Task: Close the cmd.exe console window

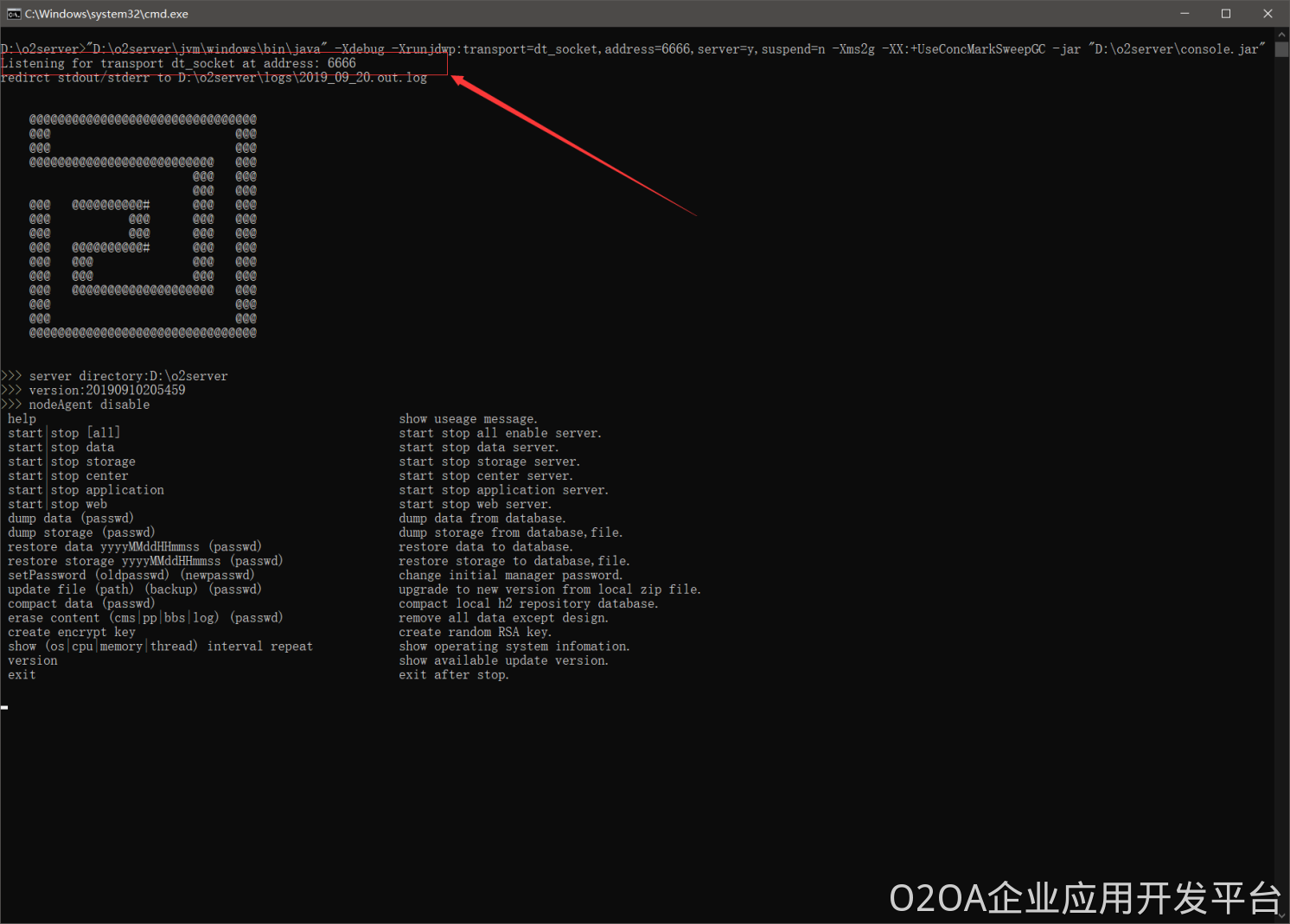Action: (1268, 14)
